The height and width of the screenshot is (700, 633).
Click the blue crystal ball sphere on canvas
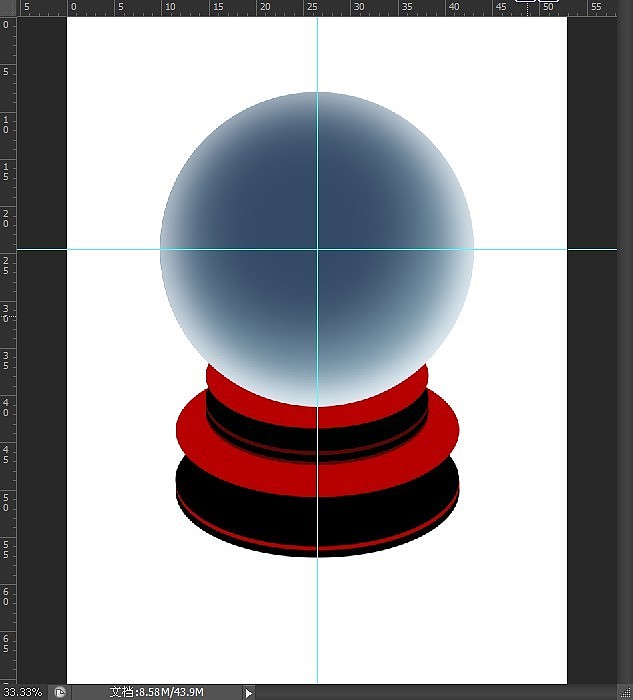tap(317, 249)
